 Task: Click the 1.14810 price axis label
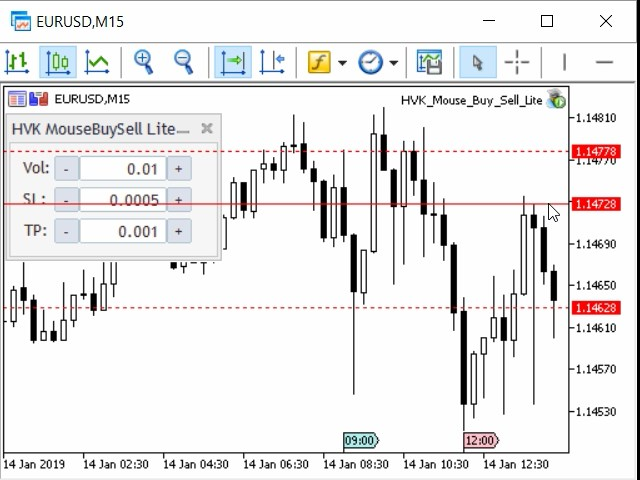point(595,118)
